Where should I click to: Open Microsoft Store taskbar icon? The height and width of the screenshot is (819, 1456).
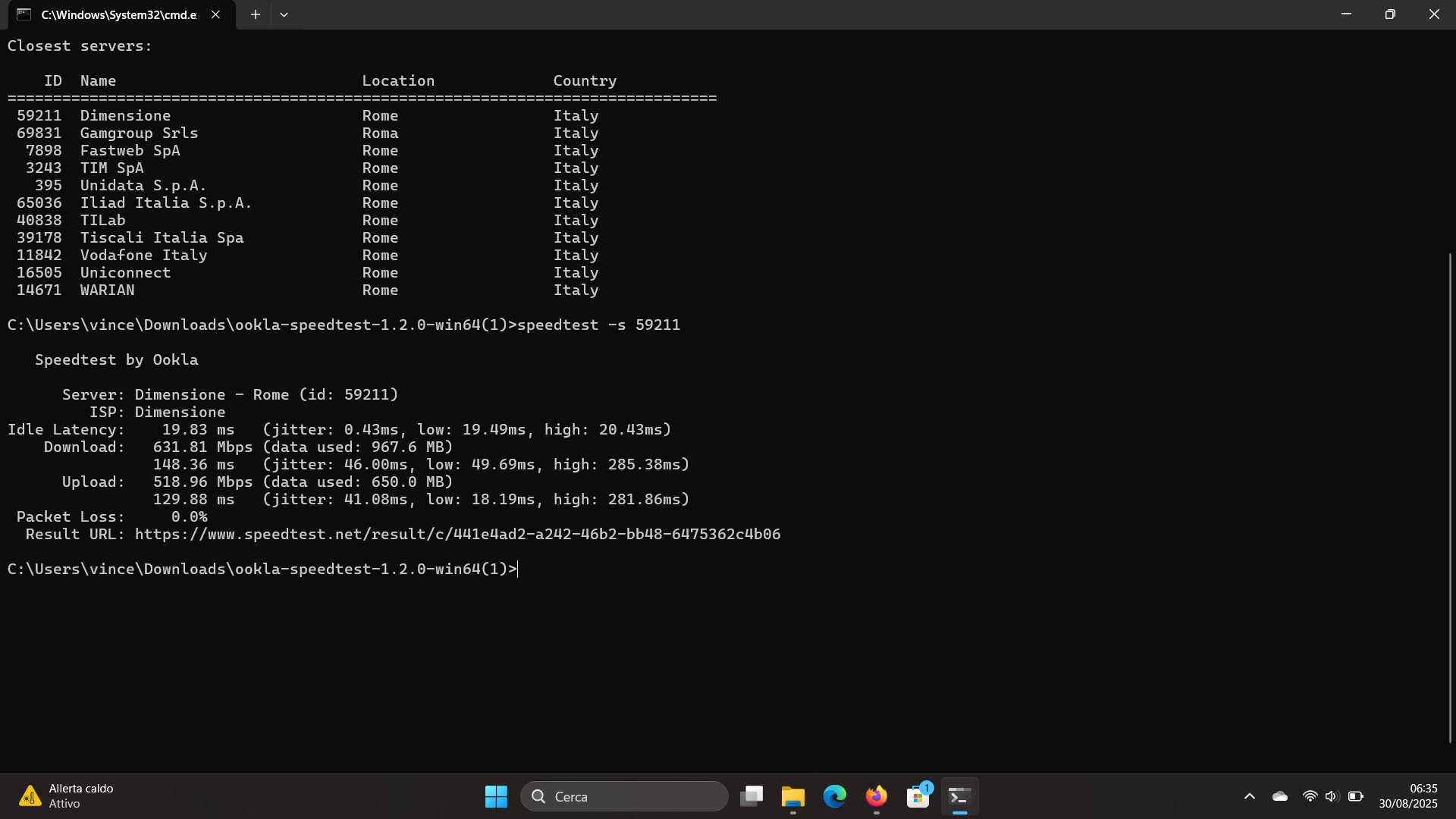pyautogui.click(x=918, y=796)
